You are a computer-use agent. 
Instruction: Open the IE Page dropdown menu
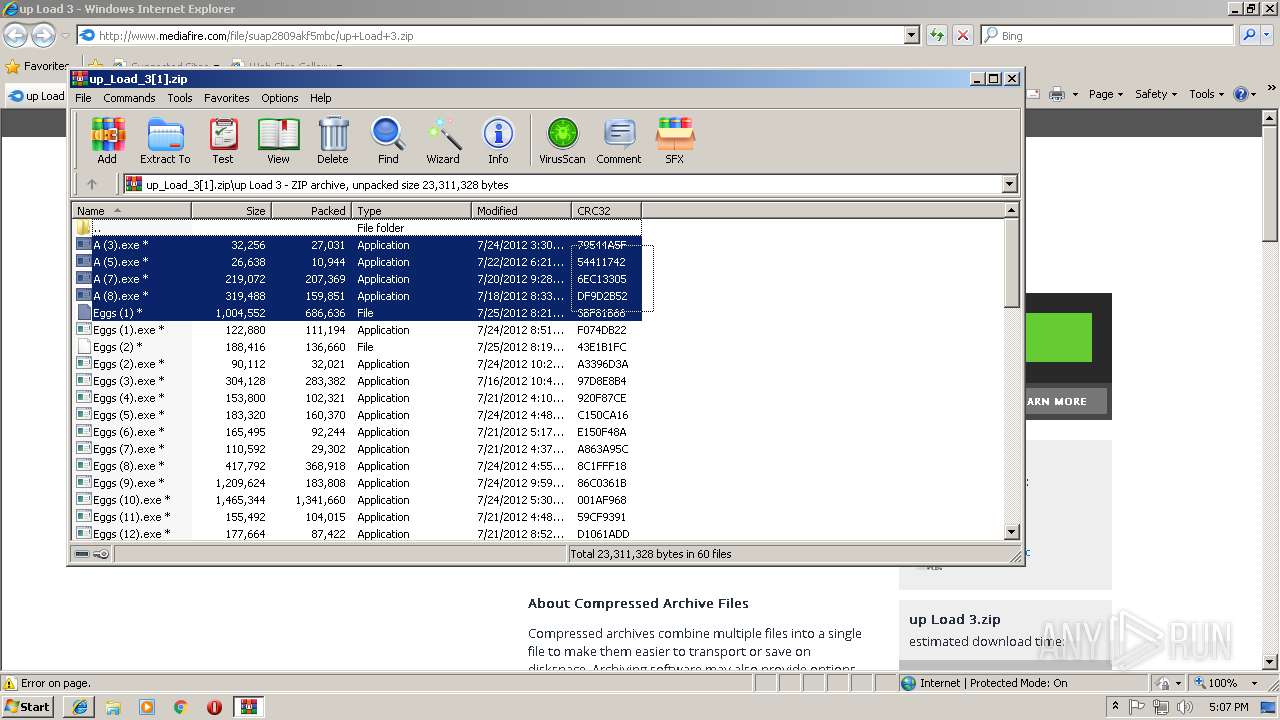[1106, 94]
